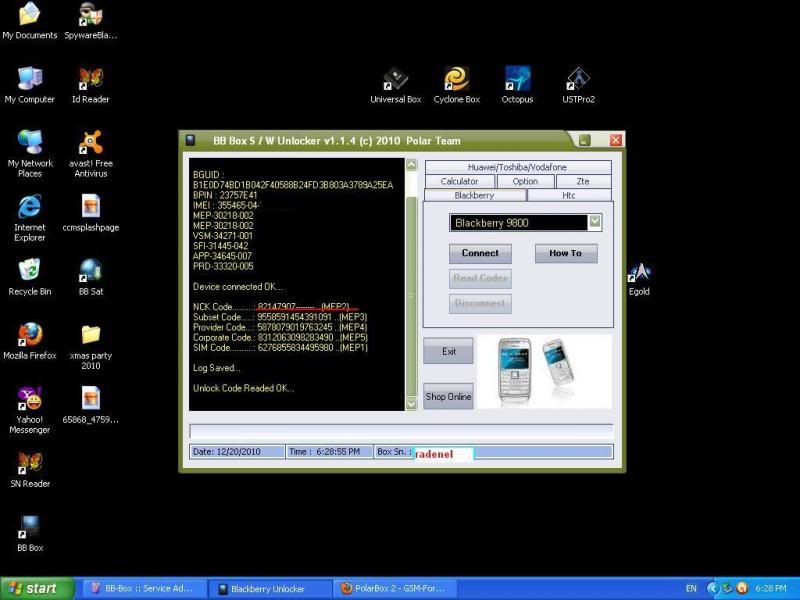Click 'Unlock Code Readed OK...' text

pos(243,388)
